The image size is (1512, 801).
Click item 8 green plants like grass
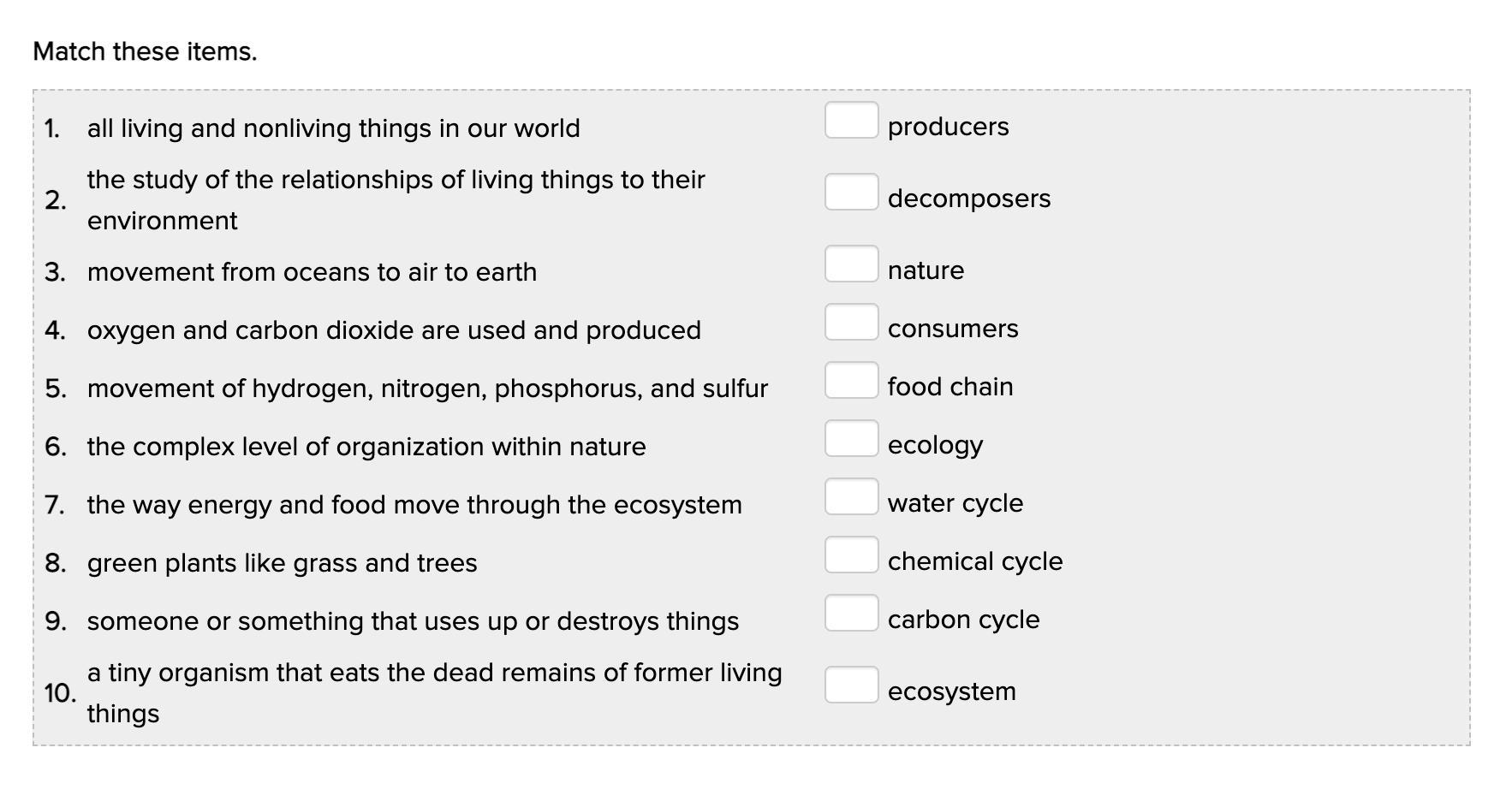[282, 563]
